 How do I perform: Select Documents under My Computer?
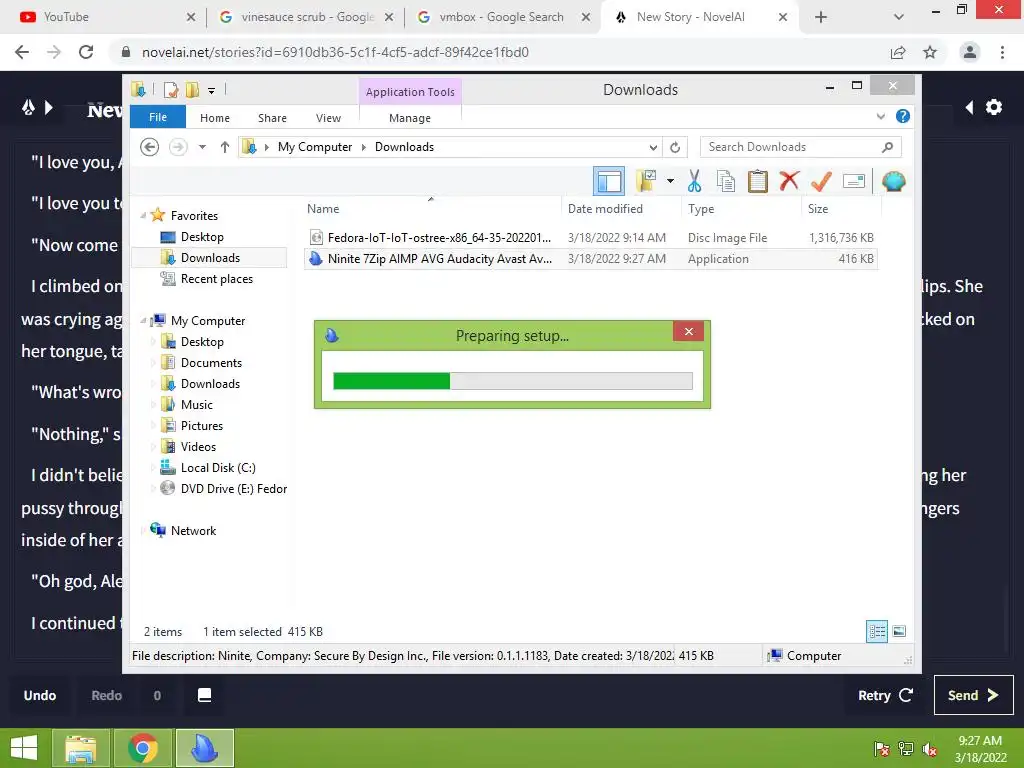pos(212,362)
